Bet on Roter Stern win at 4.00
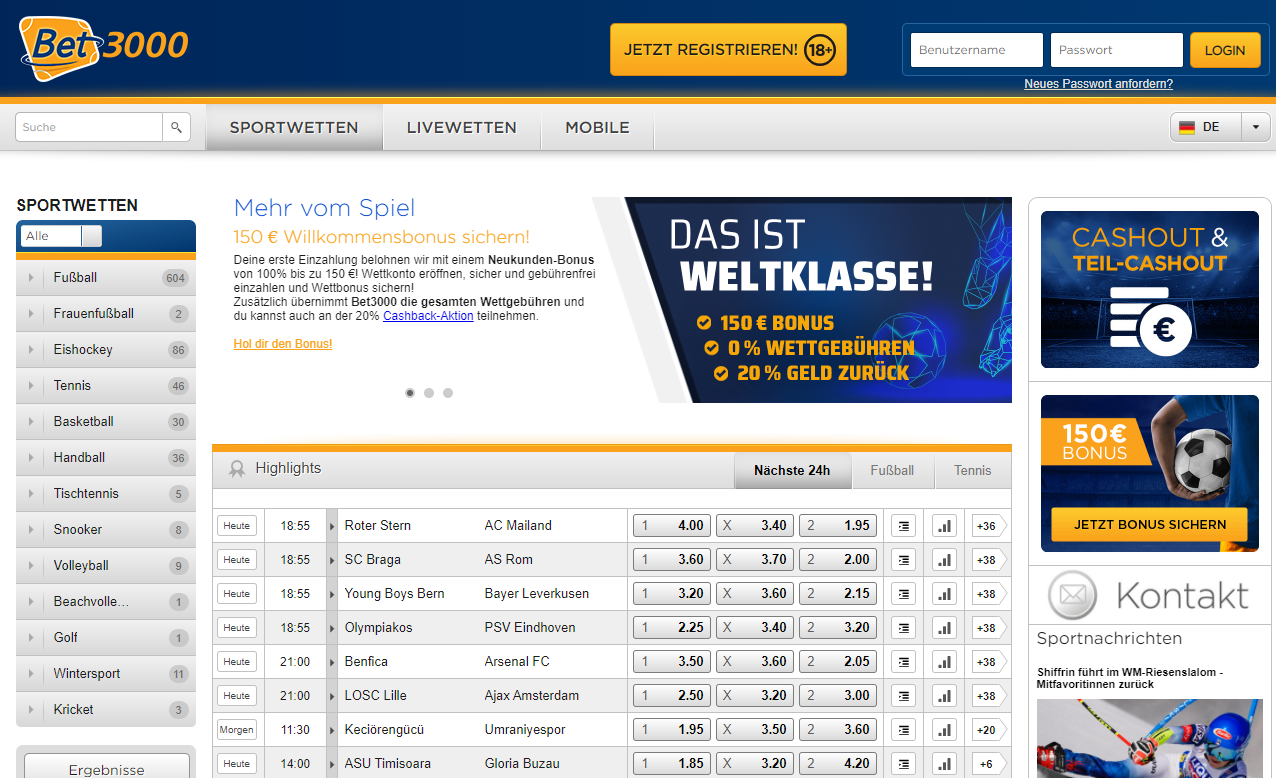The width and height of the screenshot is (1276, 778). (x=672, y=526)
